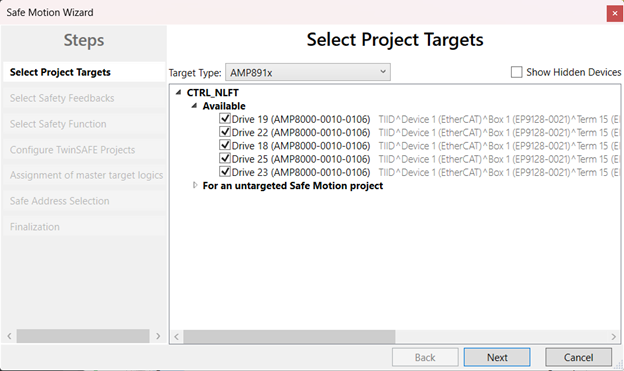Viewport: 624px width, 371px height.
Task: Click left arrow of device list scrollbar
Action: click(176, 336)
